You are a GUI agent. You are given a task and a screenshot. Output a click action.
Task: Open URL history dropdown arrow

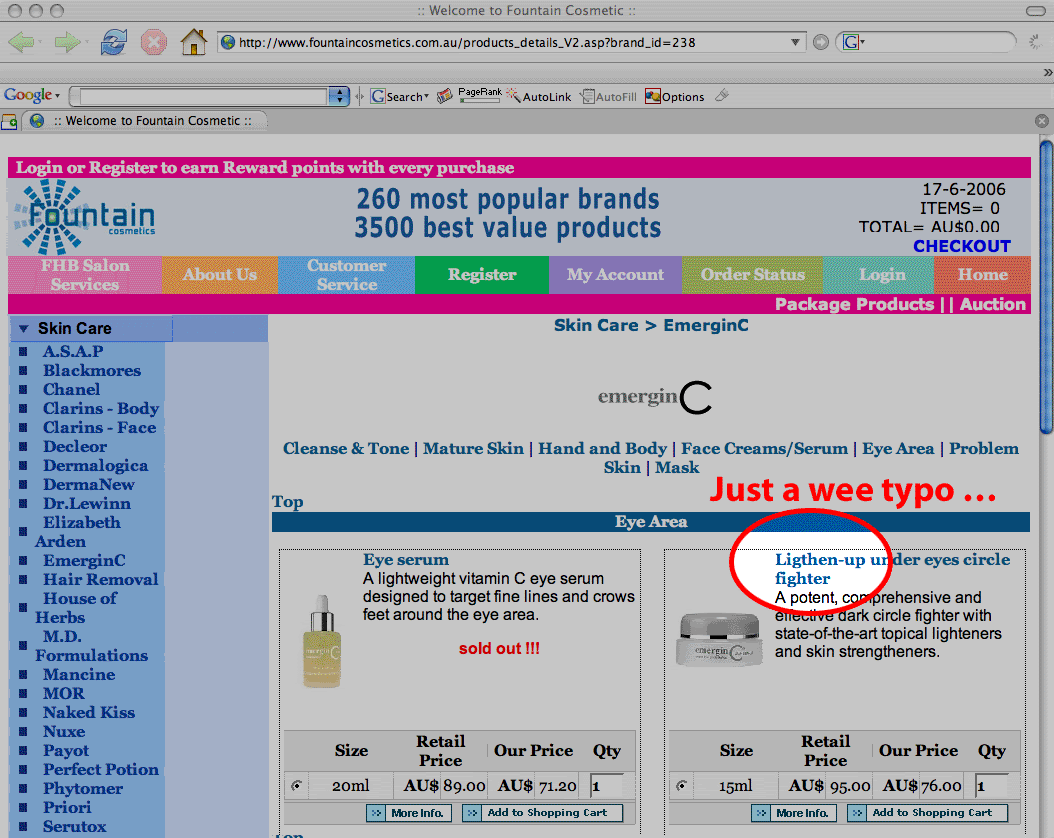click(x=795, y=42)
